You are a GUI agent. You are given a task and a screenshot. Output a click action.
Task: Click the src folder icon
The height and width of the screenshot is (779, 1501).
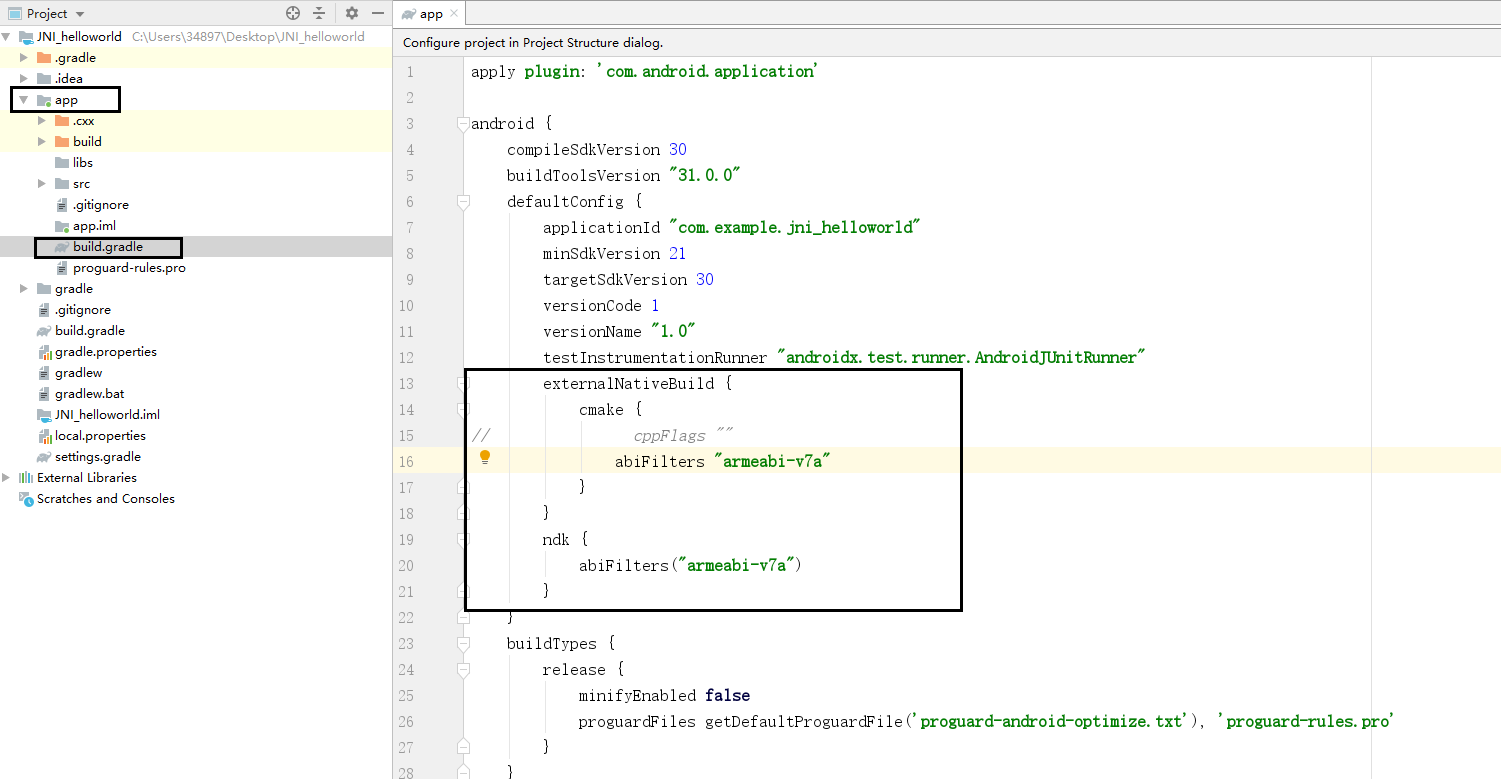coord(62,183)
